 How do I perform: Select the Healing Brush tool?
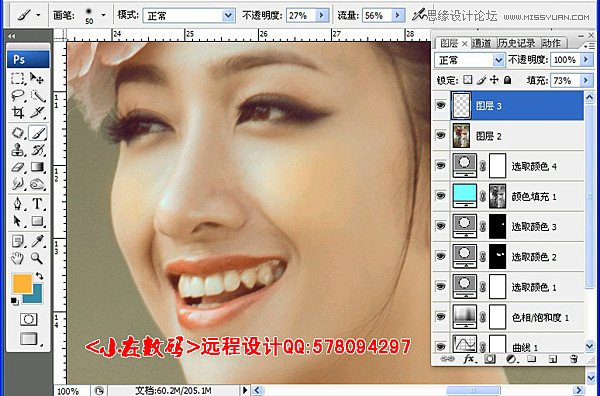(18, 133)
